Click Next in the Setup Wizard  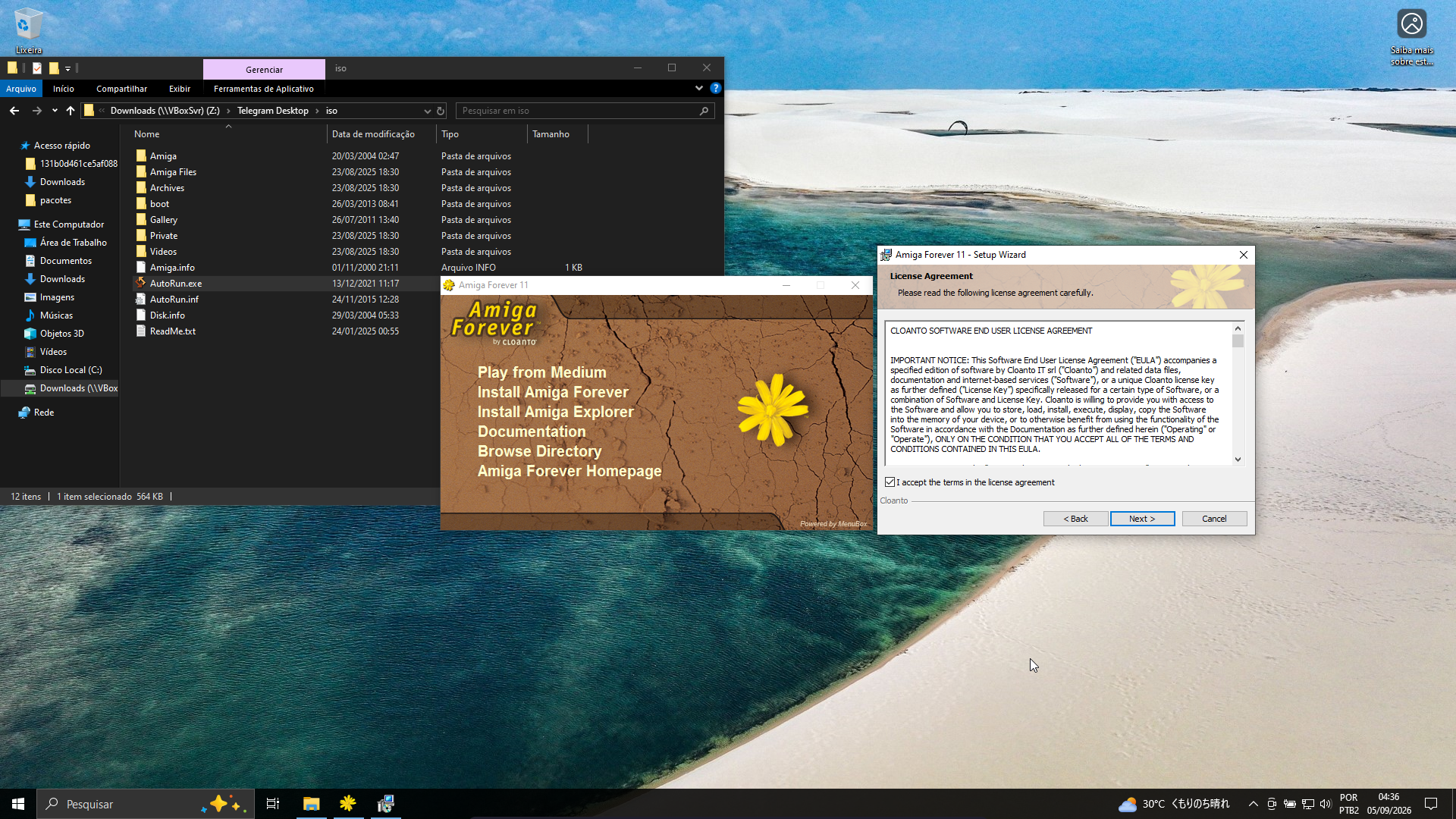coord(1142,519)
